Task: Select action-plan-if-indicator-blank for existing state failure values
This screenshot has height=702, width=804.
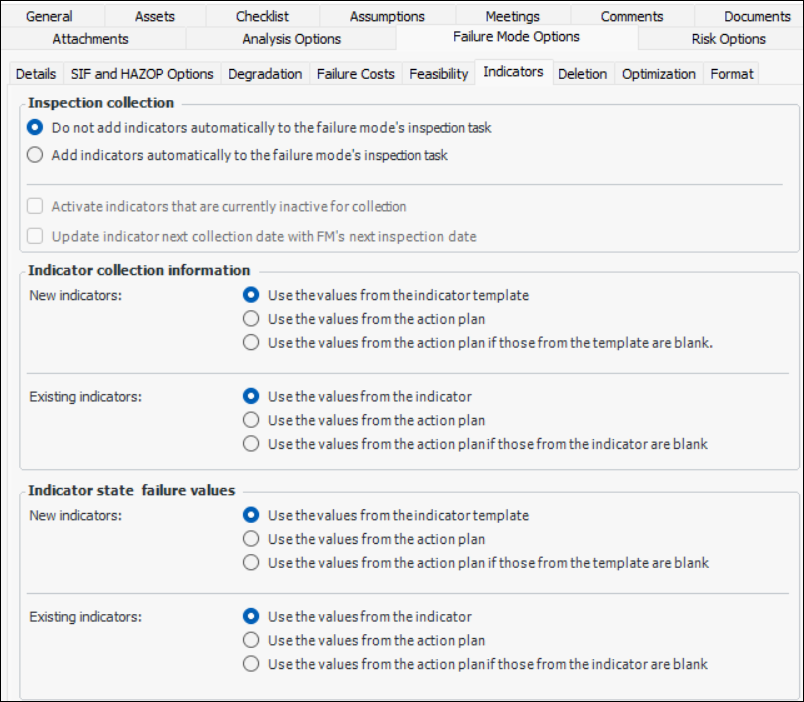Action: pos(251,664)
